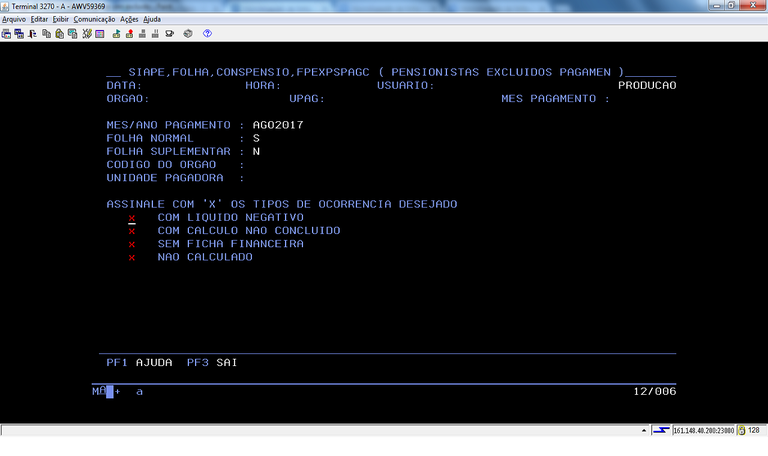Click the Paste clipboard toolbar icon
The width and height of the screenshot is (768, 456).
[59, 34]
